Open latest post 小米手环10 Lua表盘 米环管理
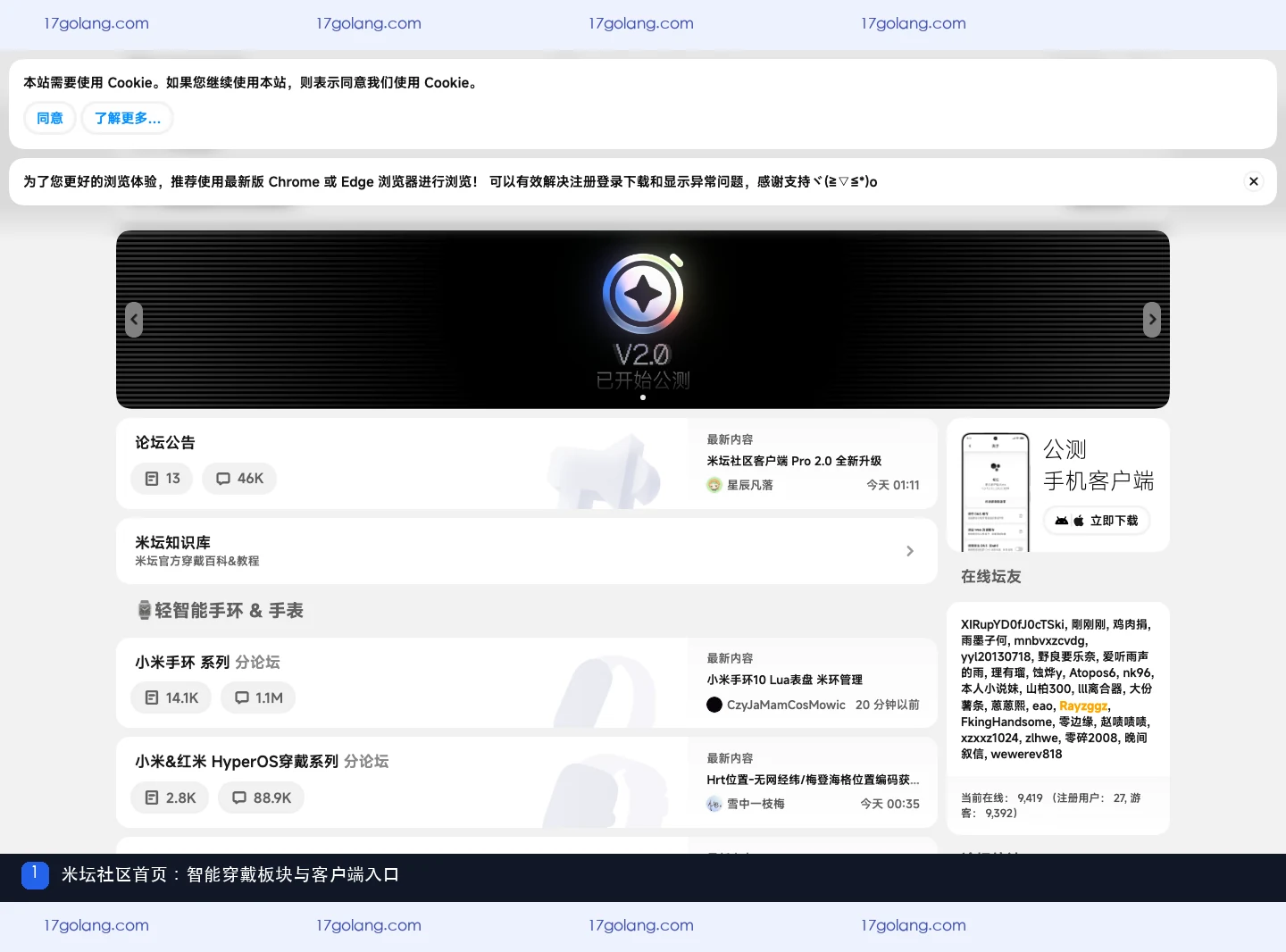 tap(785, 680)
